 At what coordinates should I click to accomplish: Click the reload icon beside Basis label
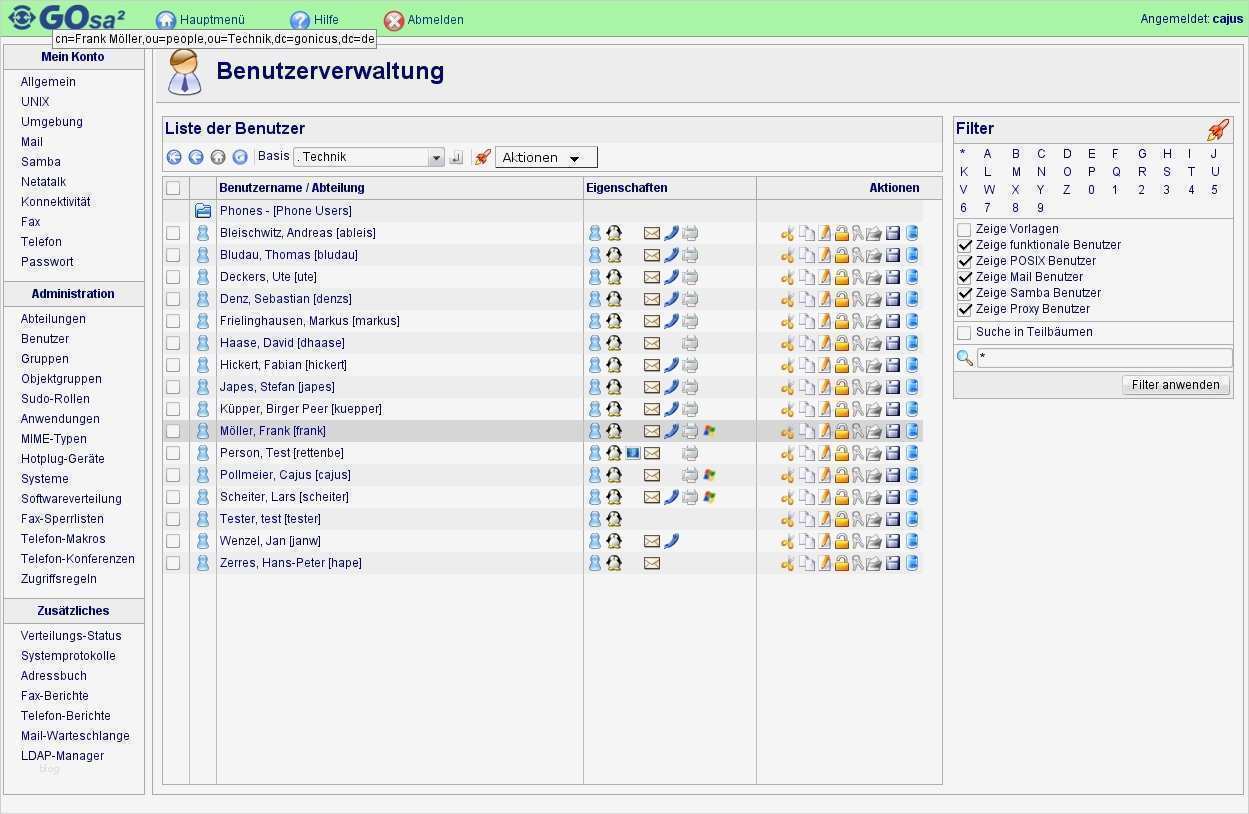240,157
